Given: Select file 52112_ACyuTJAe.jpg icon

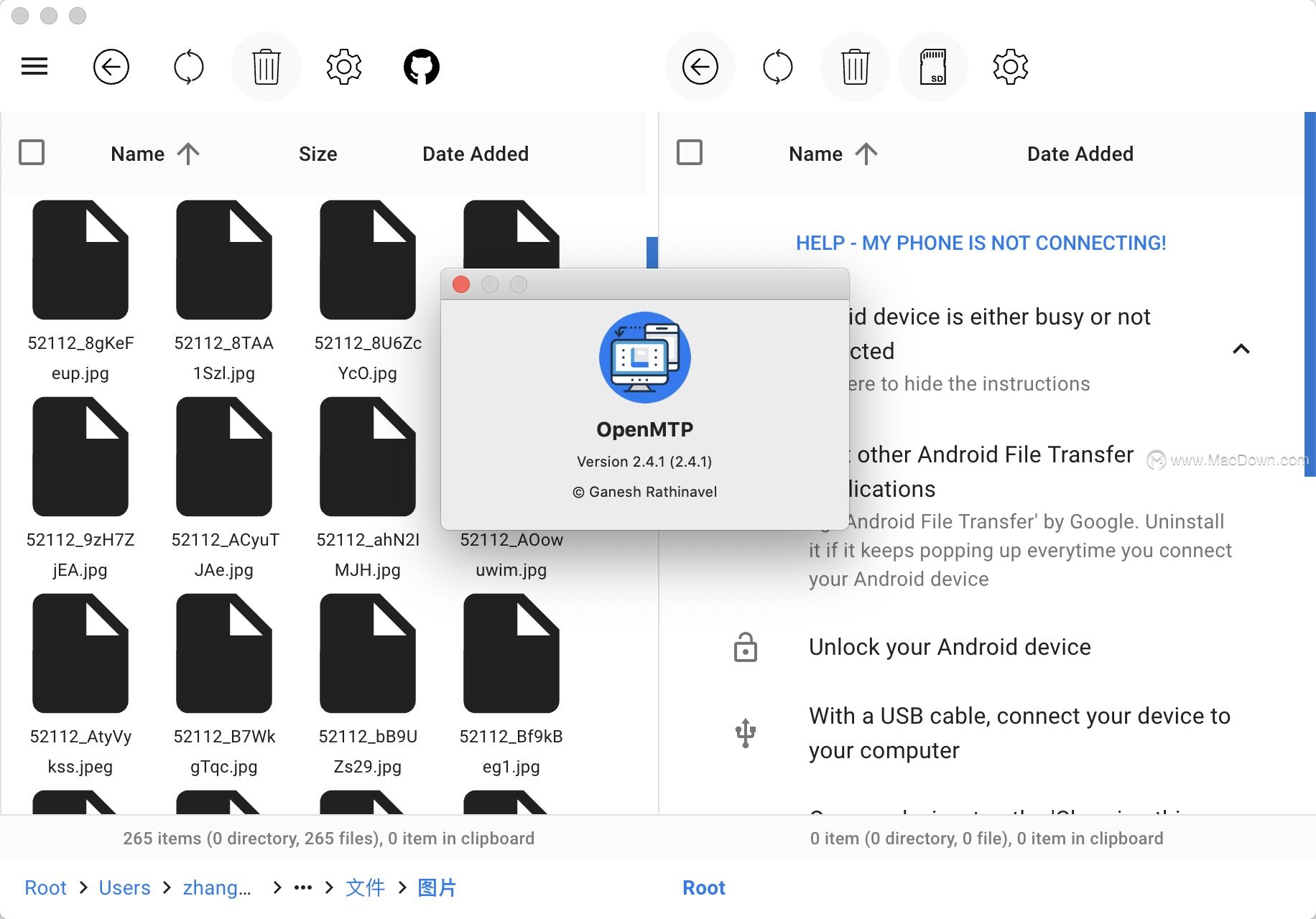Looking at the screenshot, I should [x=224, y=457].
